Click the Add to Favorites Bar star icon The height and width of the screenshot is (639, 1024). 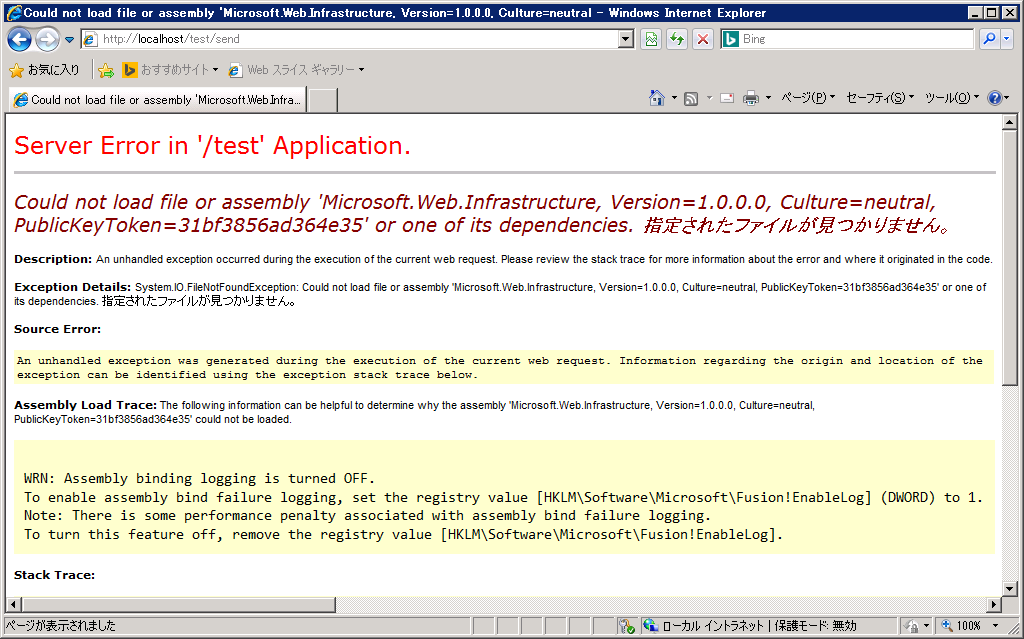tap(106, 70)
